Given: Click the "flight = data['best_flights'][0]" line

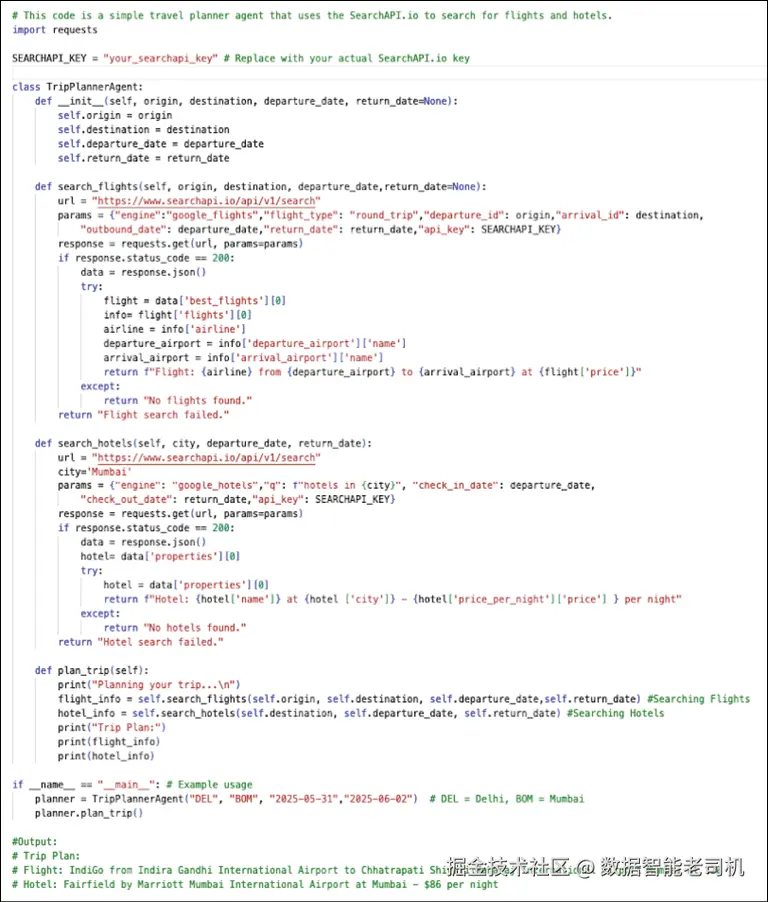Looking at the screenshot, I should coord(194,300).
